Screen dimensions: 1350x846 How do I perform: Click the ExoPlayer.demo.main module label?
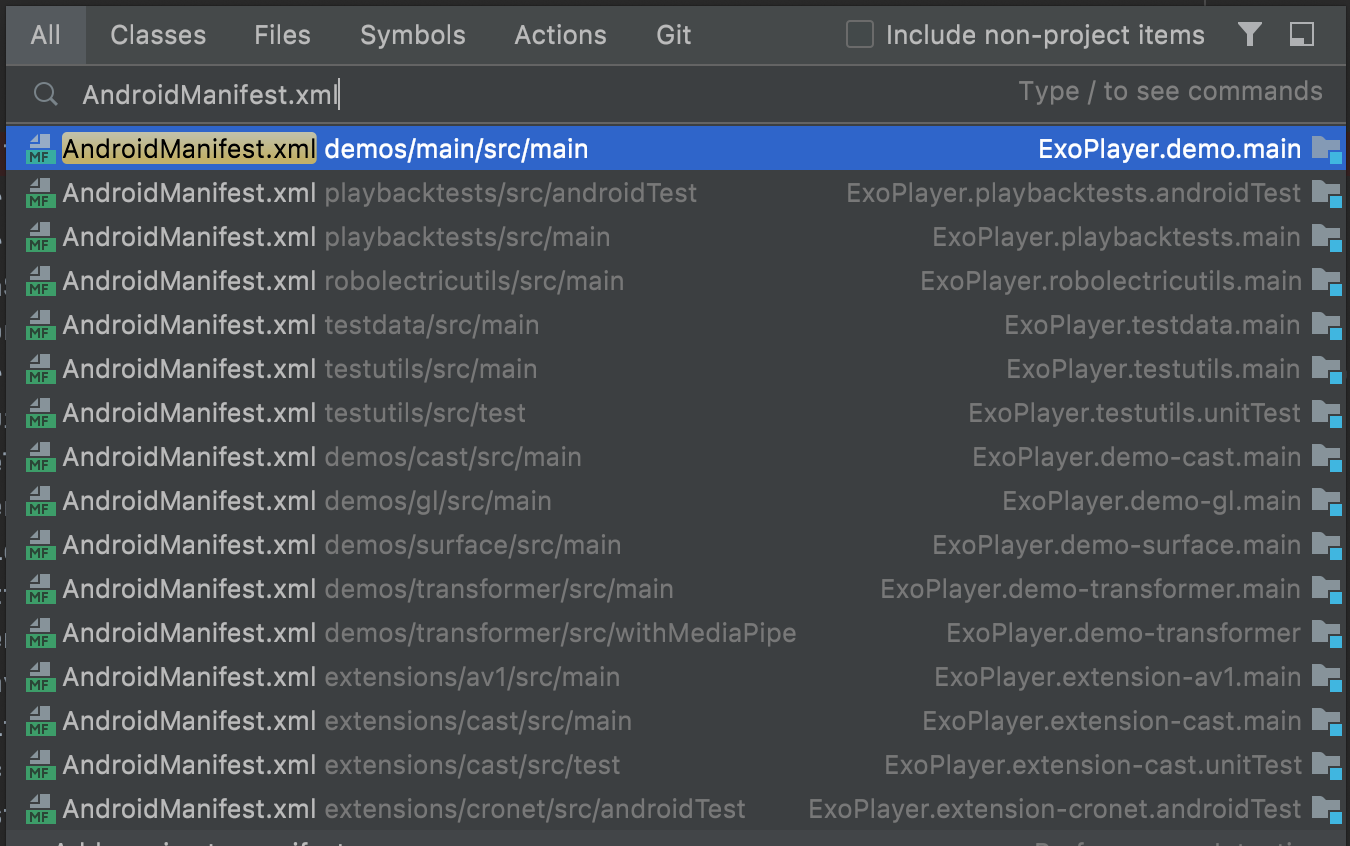1170,149
